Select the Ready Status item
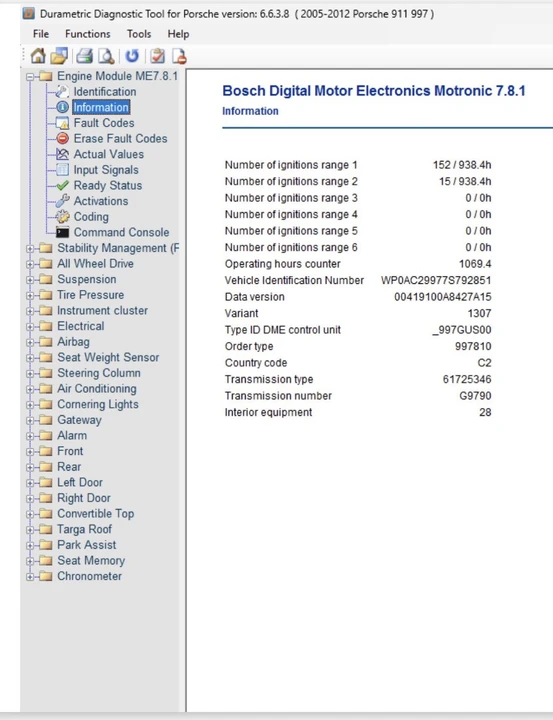This screenshot has height=720, width=553. pos(107,186)
